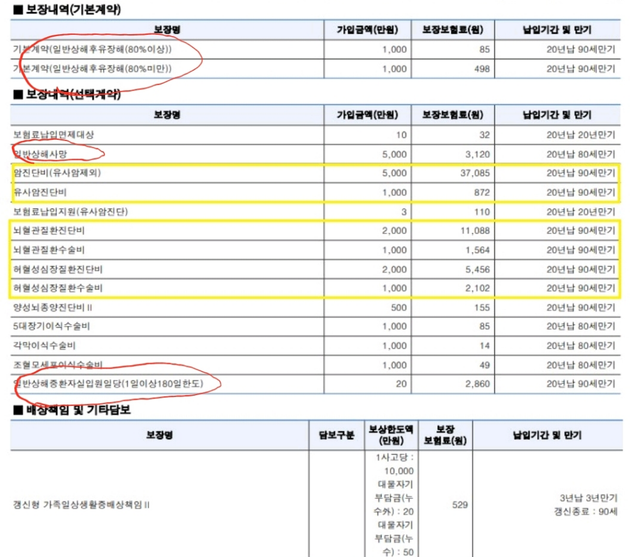The width and height of the screenshot is (644, 557).
Task: Select the 허혈성심장질환진단비 row name
Action: point(58,270)
